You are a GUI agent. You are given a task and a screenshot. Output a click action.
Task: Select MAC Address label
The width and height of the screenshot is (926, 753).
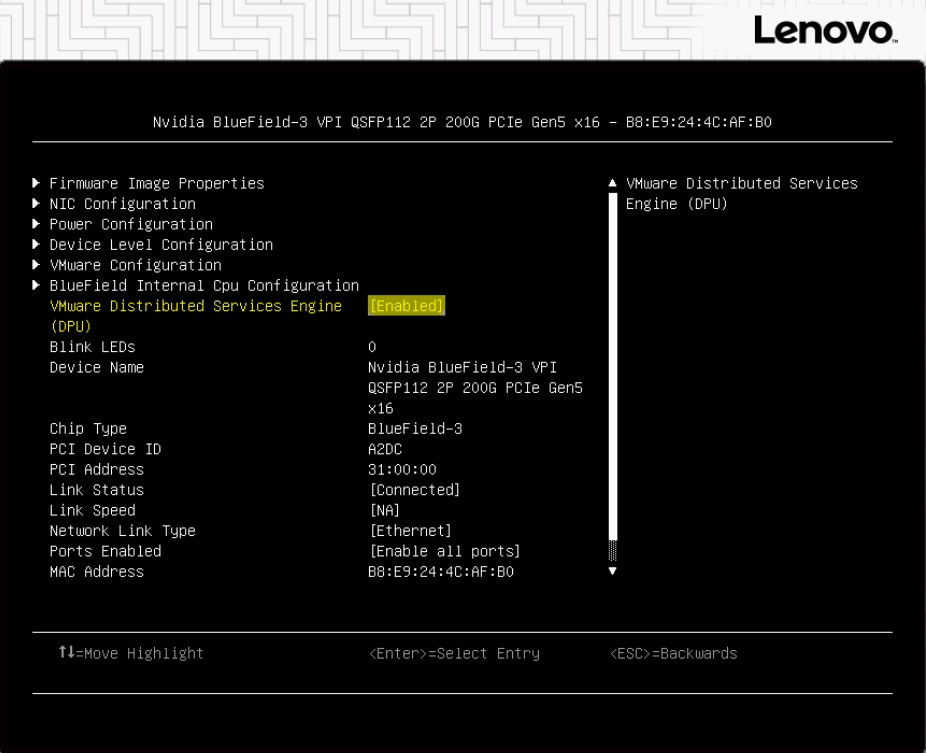point(97,572)
